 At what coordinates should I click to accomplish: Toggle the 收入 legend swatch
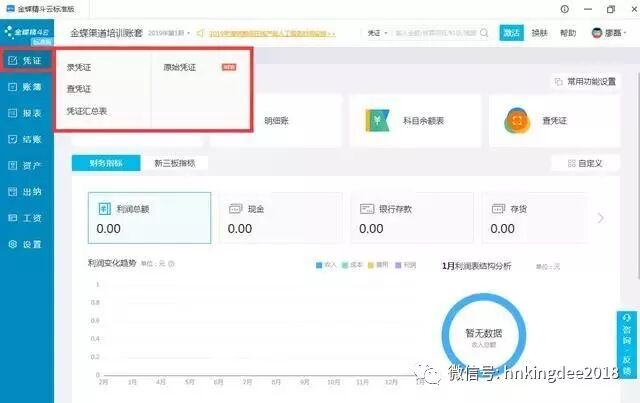click(x=319, y=265)
